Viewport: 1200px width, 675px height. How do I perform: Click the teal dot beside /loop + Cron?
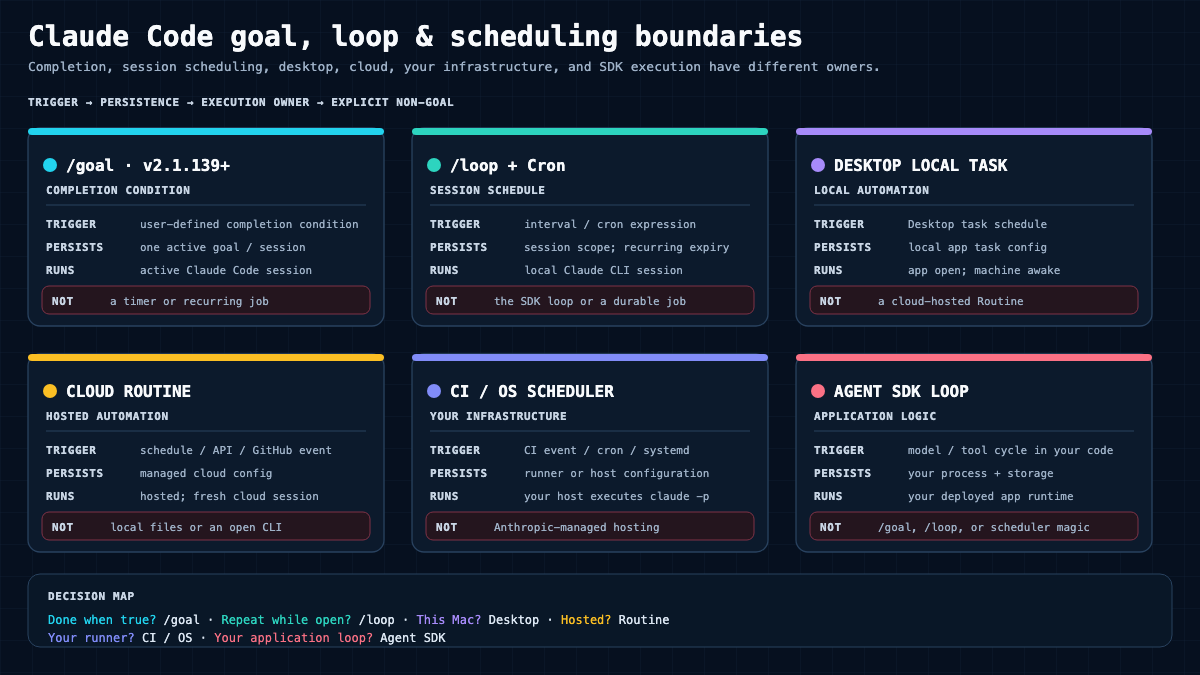click(x=434, y=165)
